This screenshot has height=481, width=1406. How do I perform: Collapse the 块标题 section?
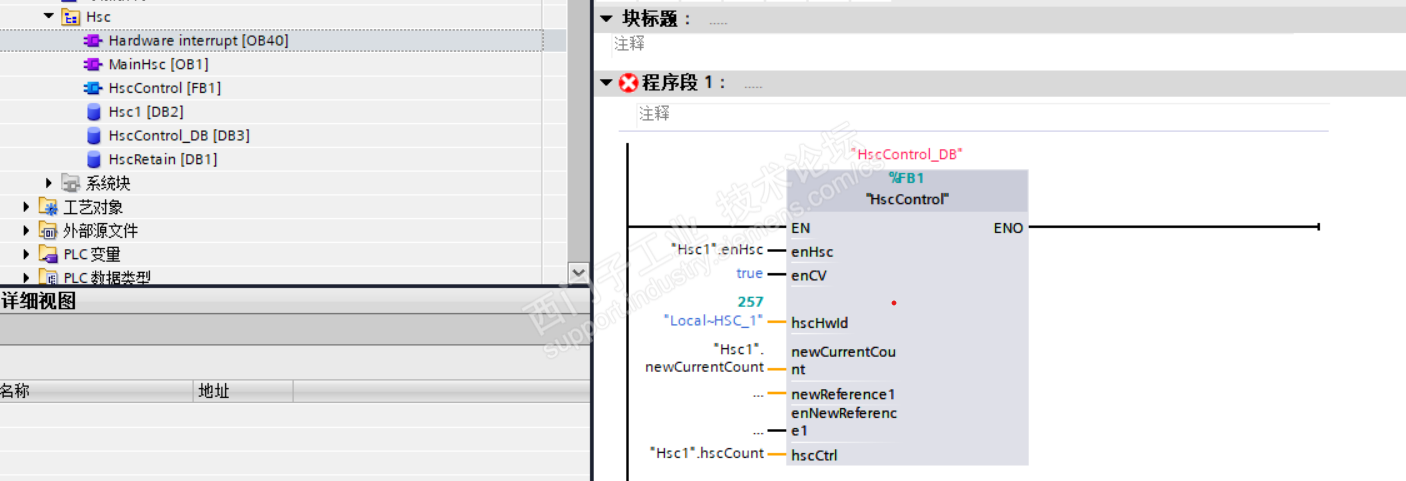click(606, 19)
